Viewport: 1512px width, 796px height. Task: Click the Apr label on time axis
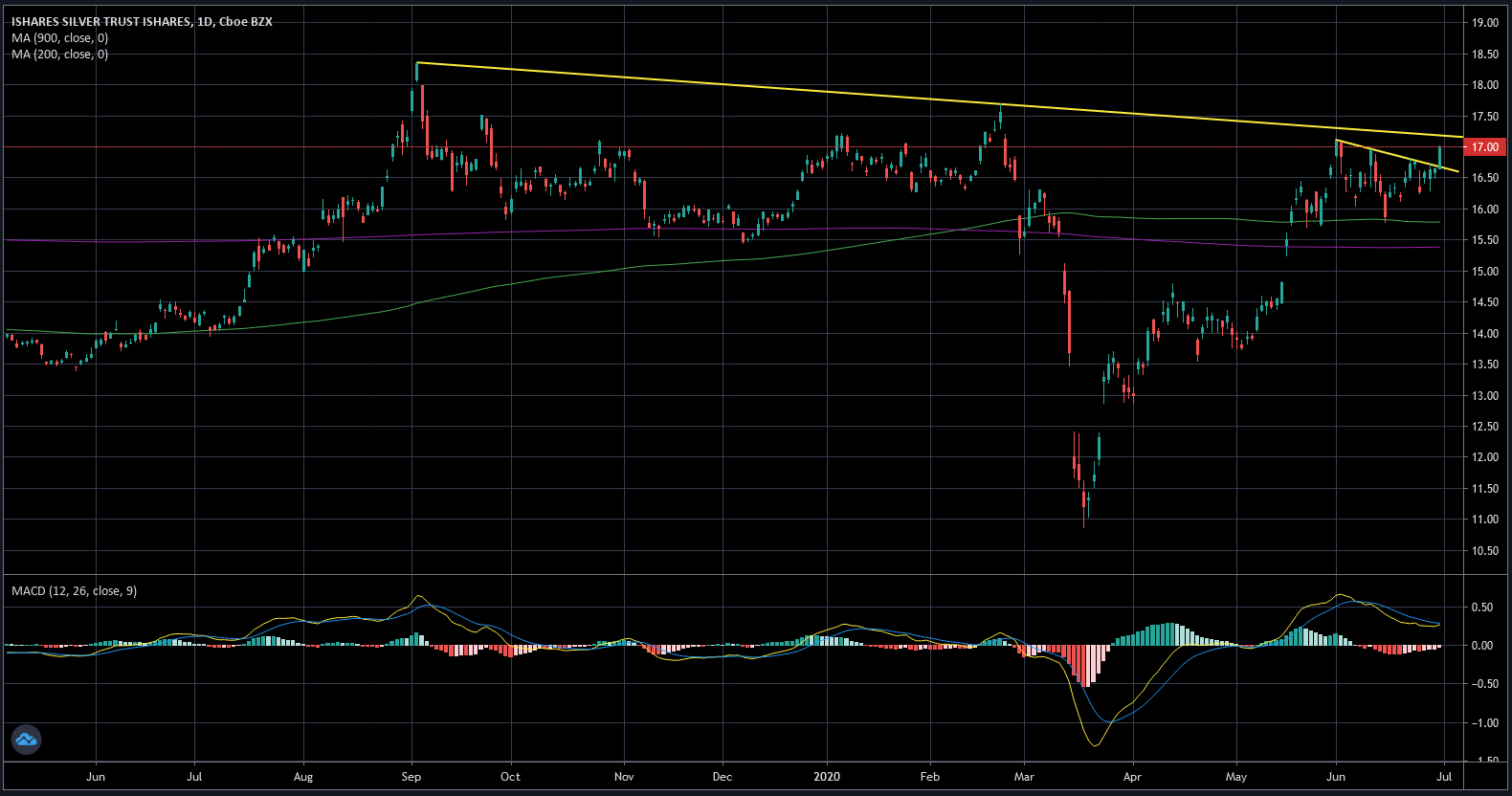point(1132,777)
